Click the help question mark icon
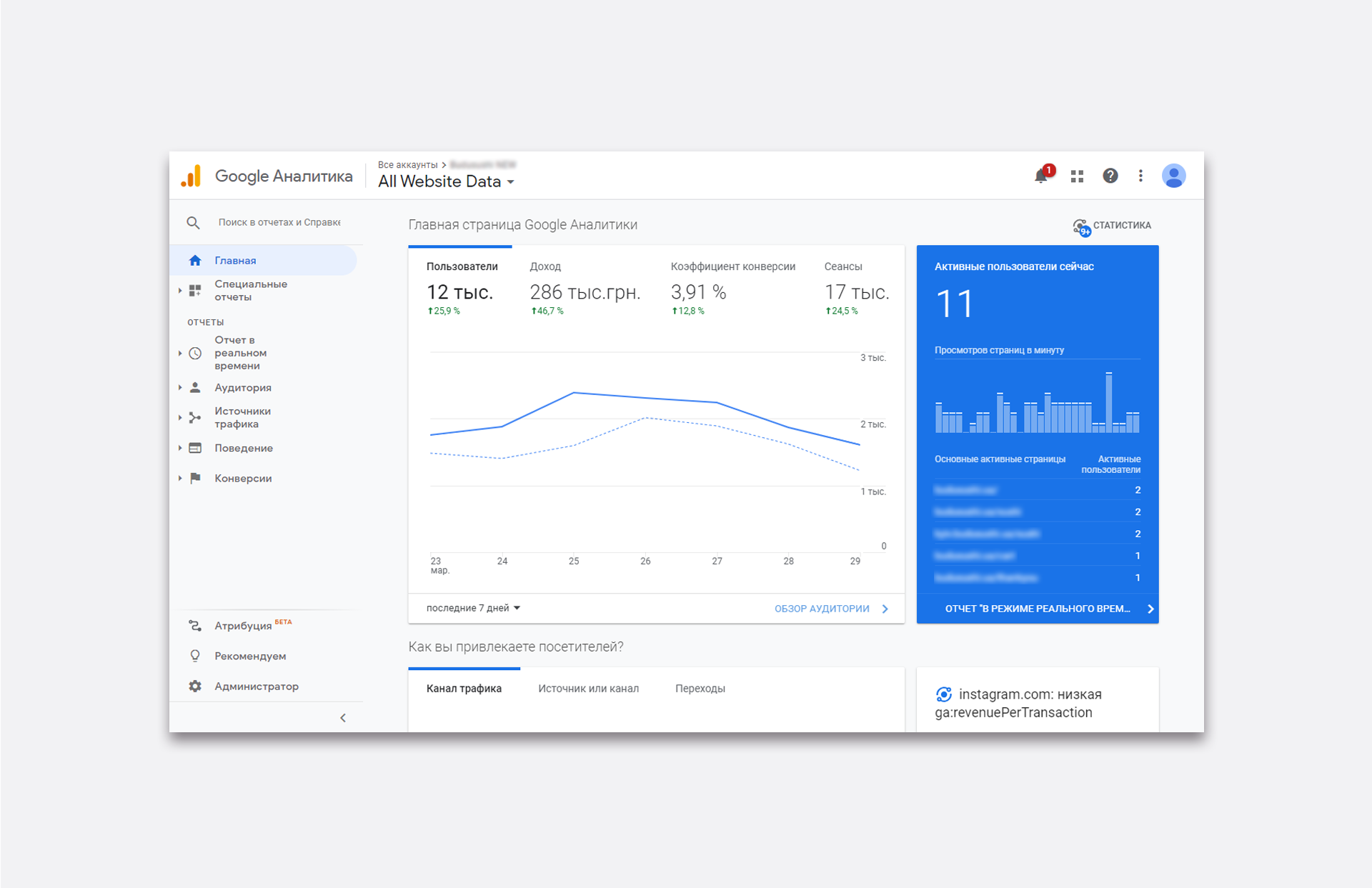The width and height of the screenshot is (1372, 888). 1110,176
